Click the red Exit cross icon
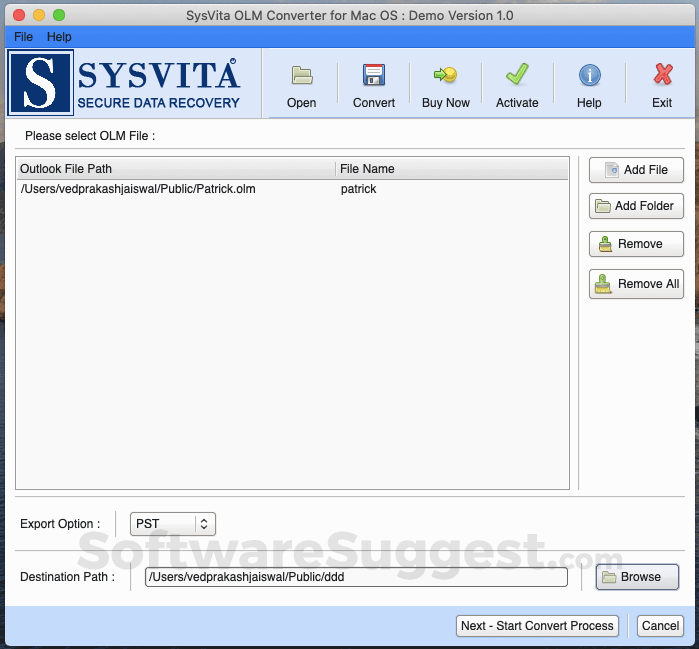The height and width of the screenshot is (649, 699). pyautogui.click(x=662, y=74)
